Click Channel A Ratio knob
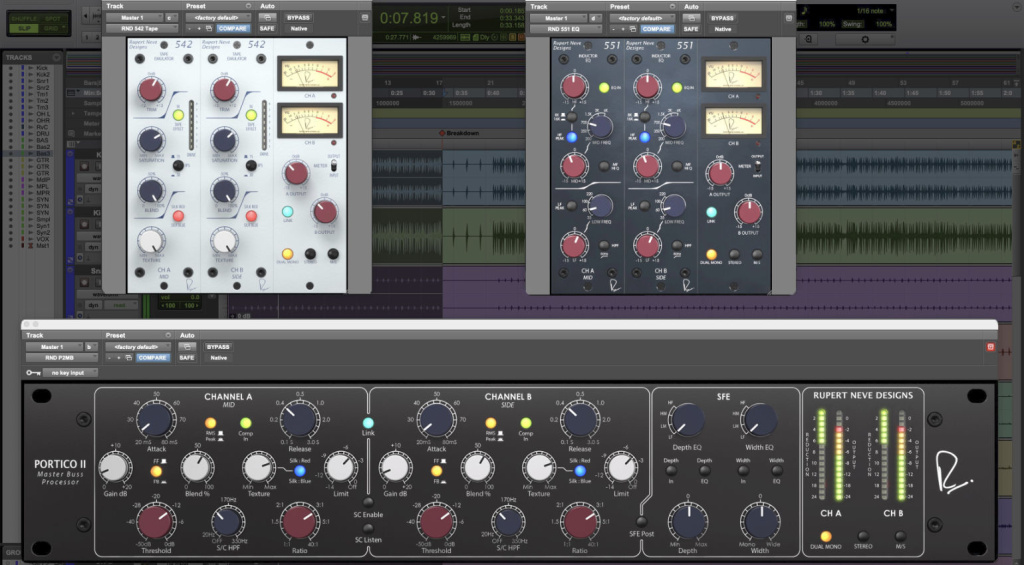This screenshot has width=1024, height=565. tap(300, 521)
